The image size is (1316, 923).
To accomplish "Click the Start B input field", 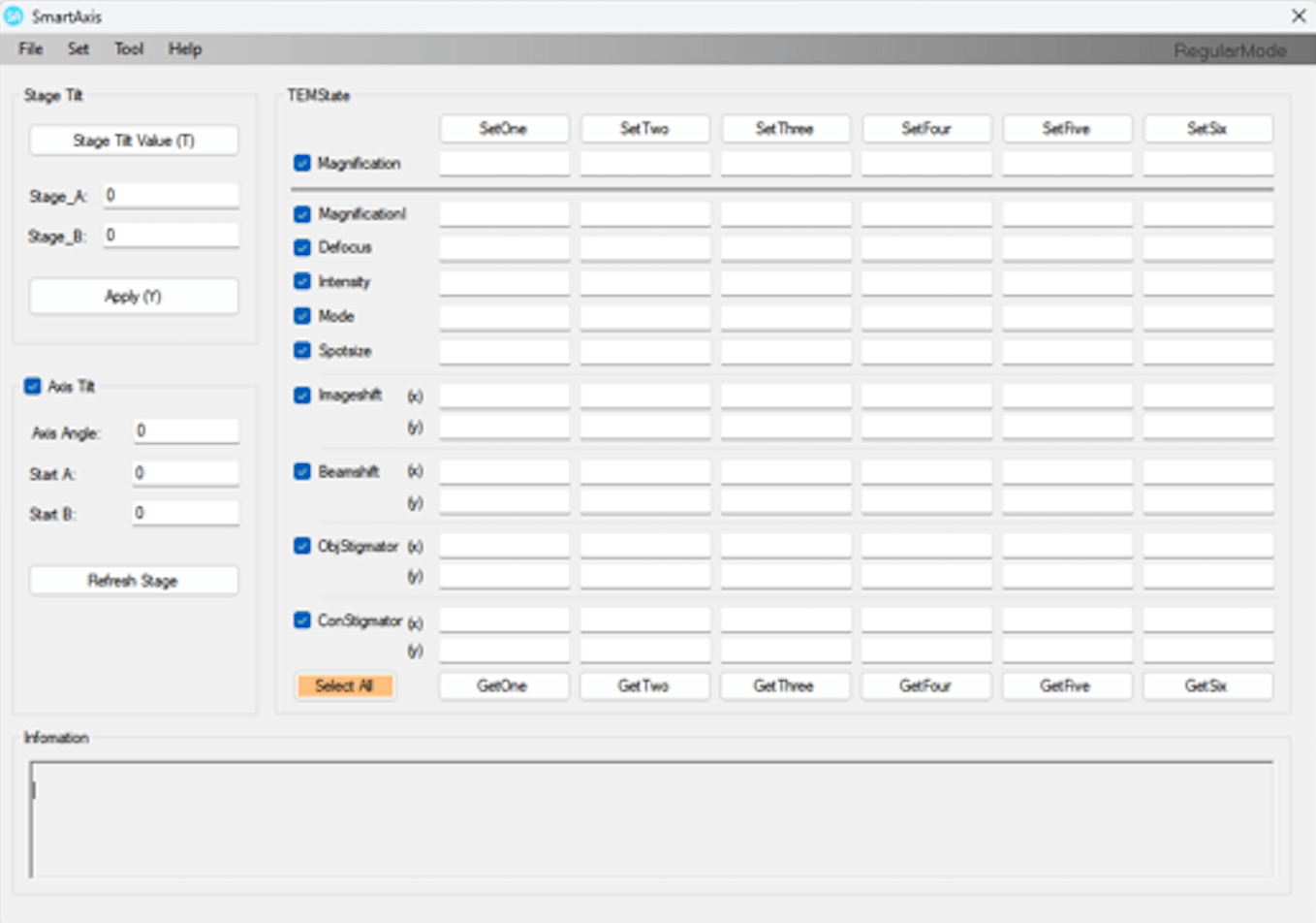I will (185, 513).
